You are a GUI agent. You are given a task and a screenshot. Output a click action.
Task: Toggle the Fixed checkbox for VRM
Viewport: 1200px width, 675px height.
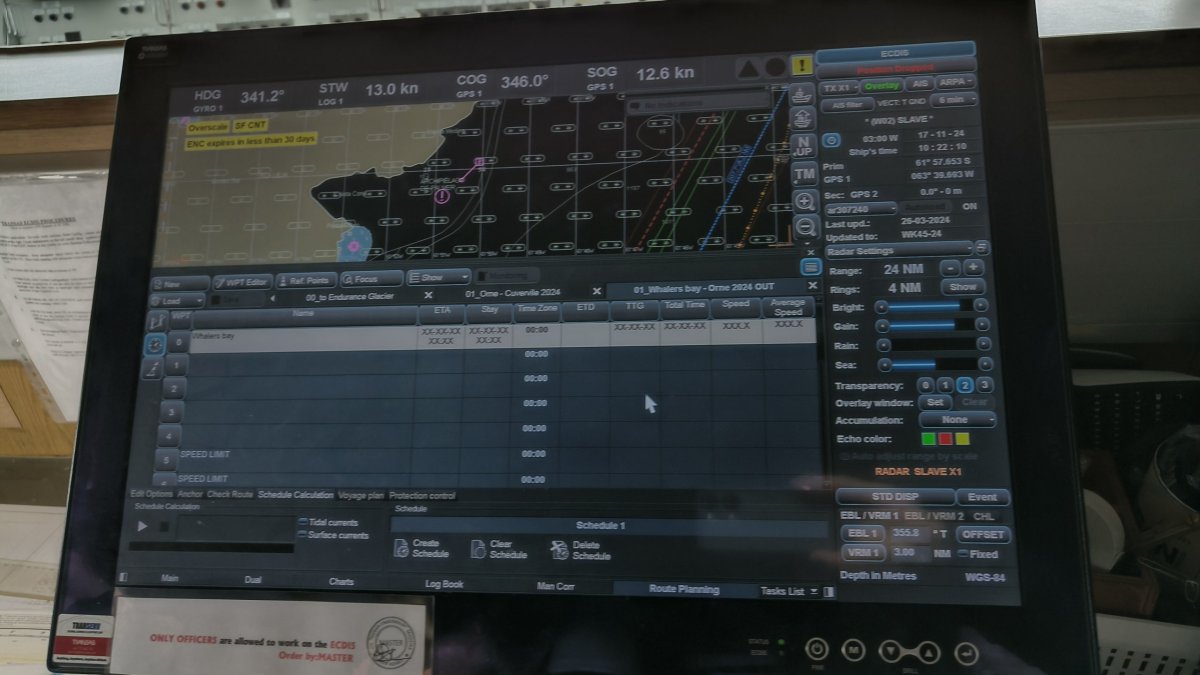click(x=962, y=554)
